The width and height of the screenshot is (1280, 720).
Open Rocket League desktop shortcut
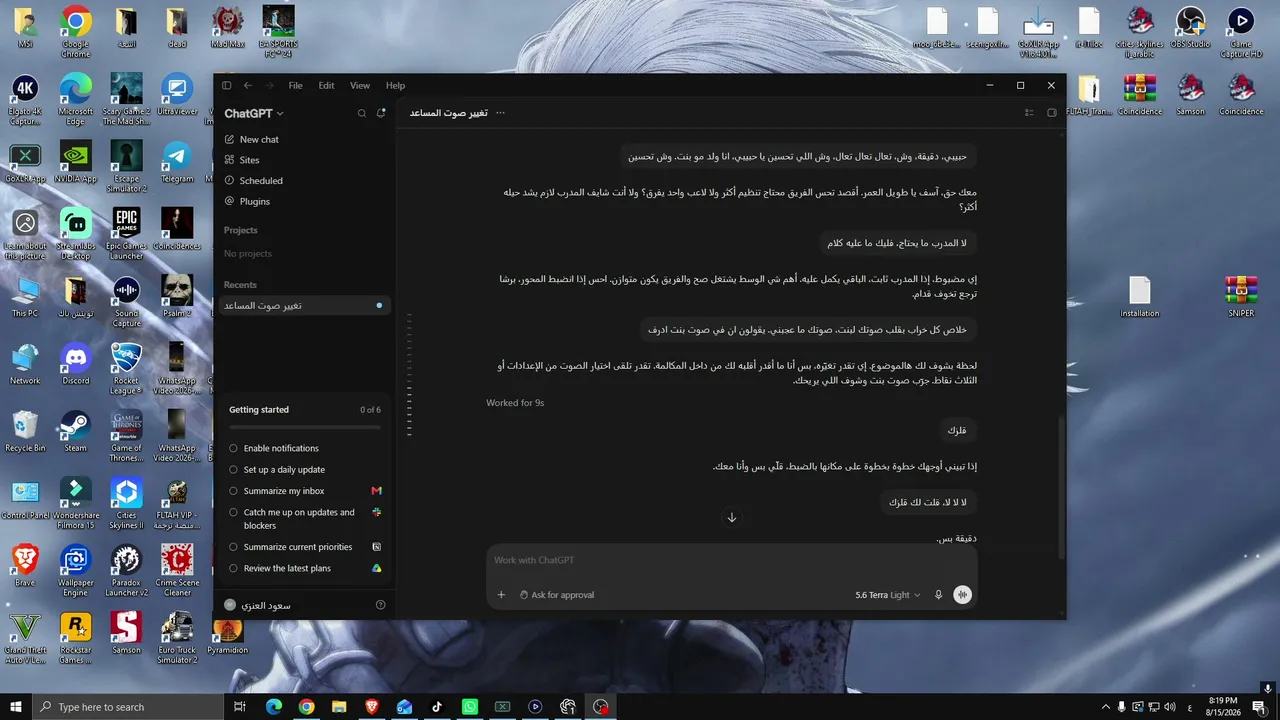coord(126,368)
